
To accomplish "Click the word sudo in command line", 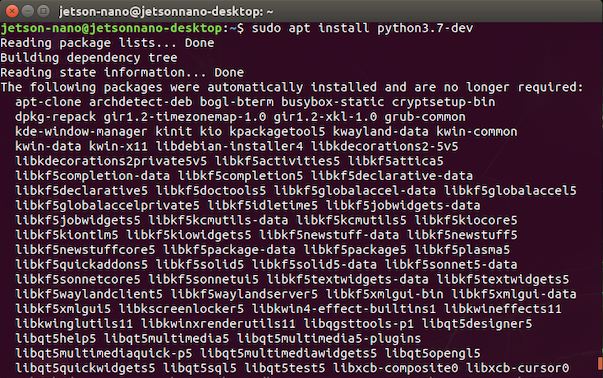I will [x=266, y=28].
